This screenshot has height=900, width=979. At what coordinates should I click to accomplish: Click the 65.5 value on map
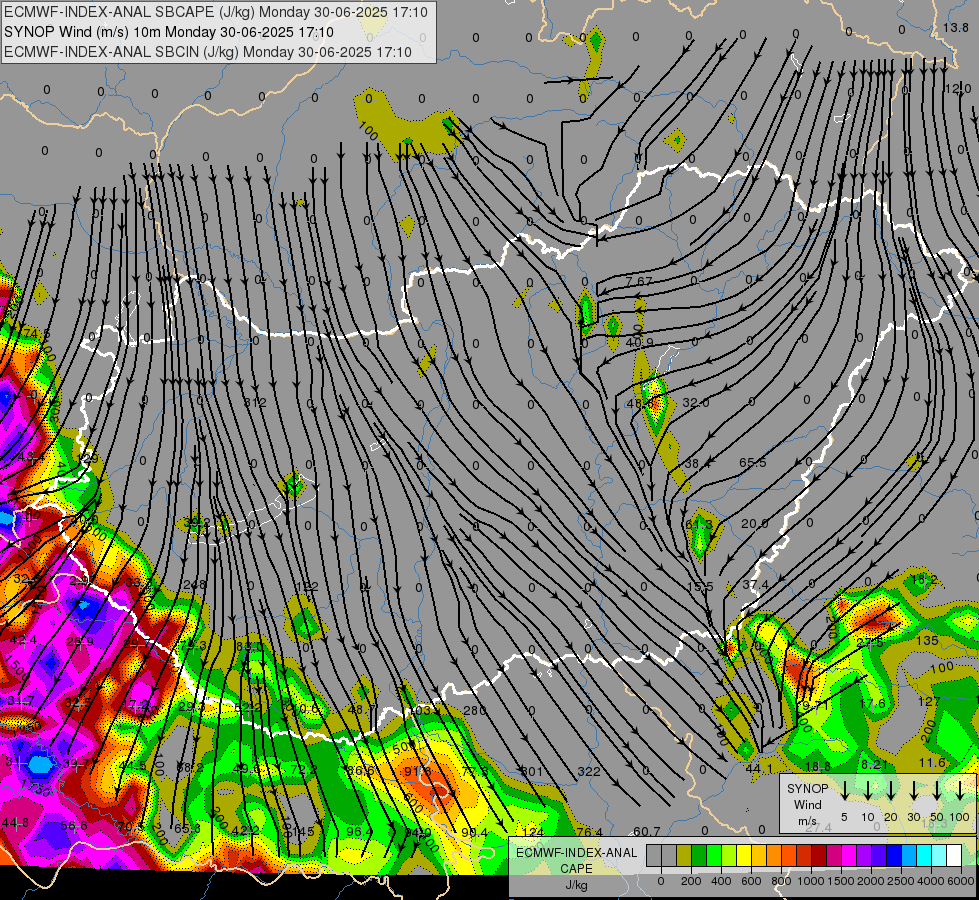[753, 463]
